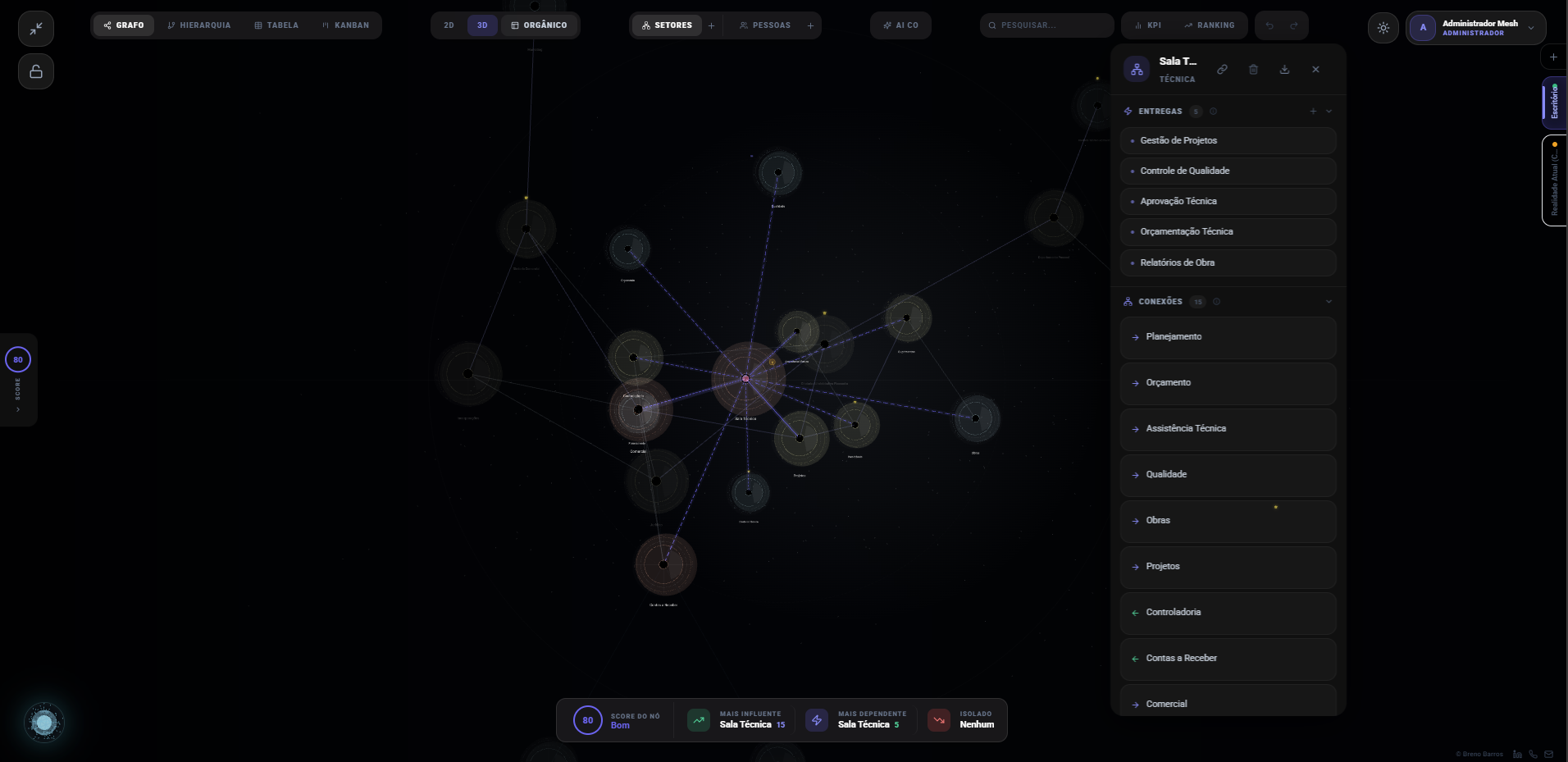Open the Ranking view

coord(1209,25)
